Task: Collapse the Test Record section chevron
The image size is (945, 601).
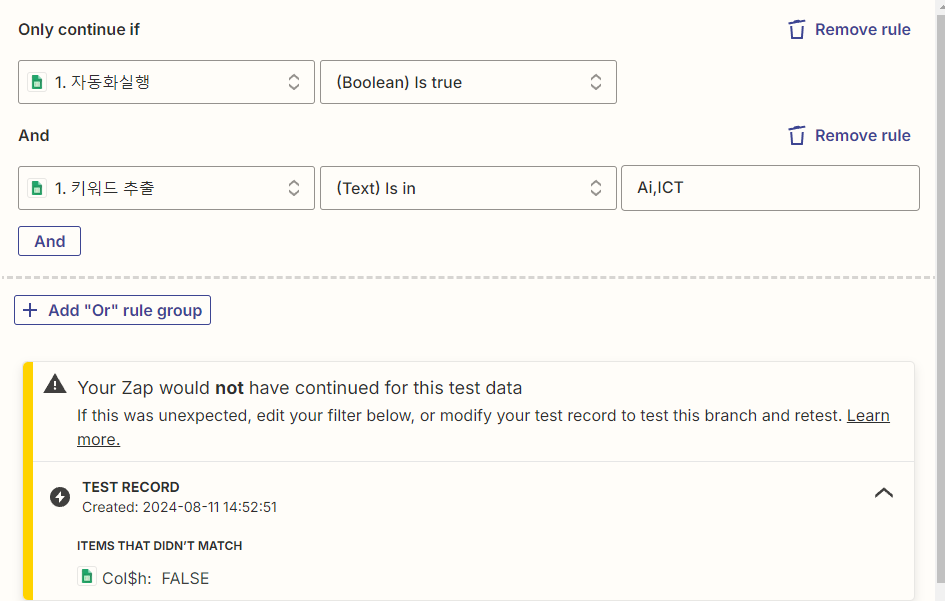Action: click(884, 493)
